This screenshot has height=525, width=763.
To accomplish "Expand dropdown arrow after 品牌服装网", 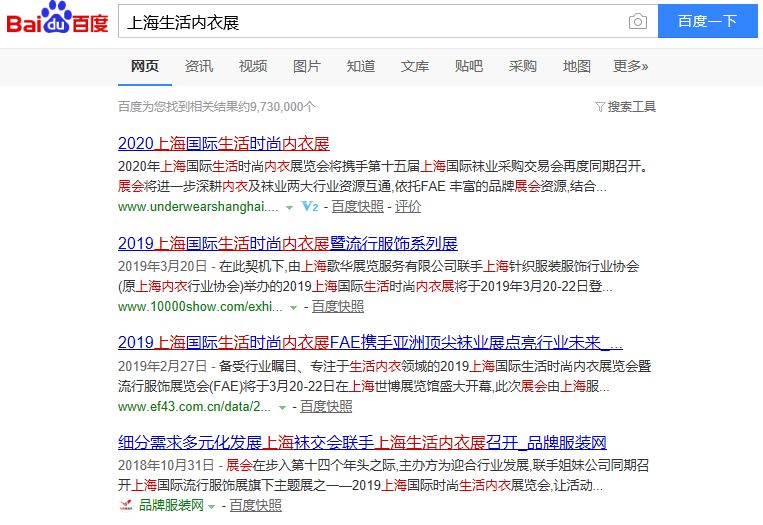I will tap(211, 507).
